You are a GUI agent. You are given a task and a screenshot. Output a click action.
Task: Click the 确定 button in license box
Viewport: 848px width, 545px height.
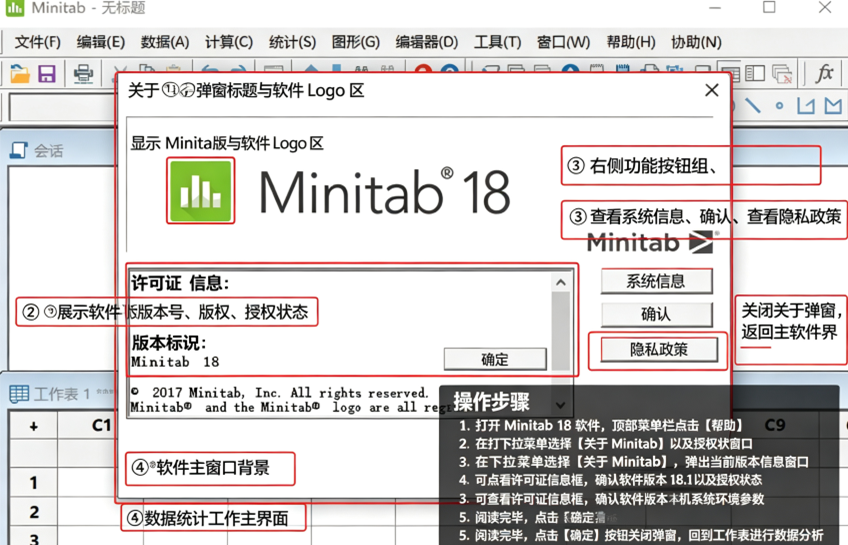(x=495, y=359)
